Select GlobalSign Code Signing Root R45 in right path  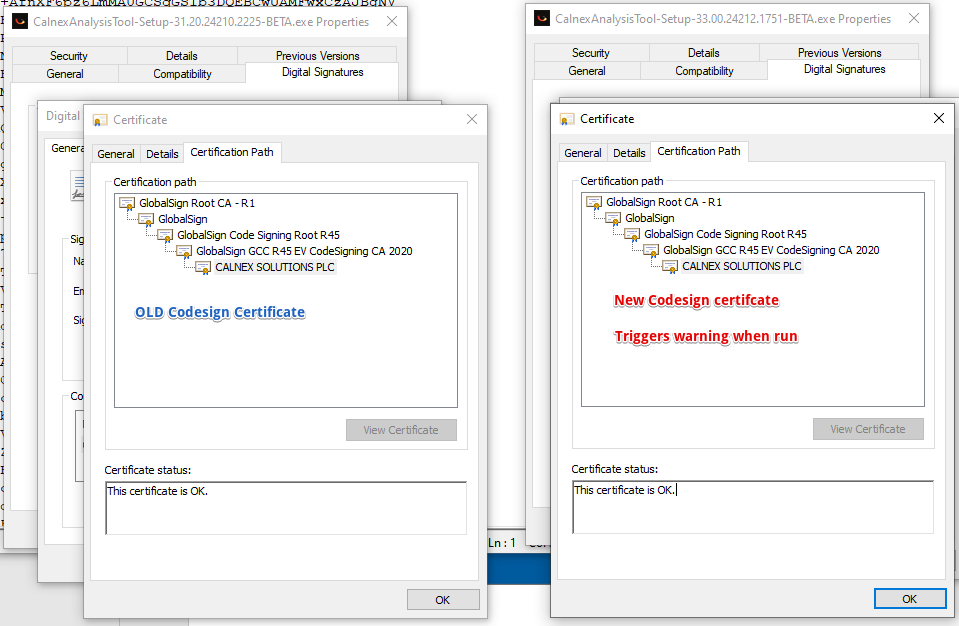[725, 234]
